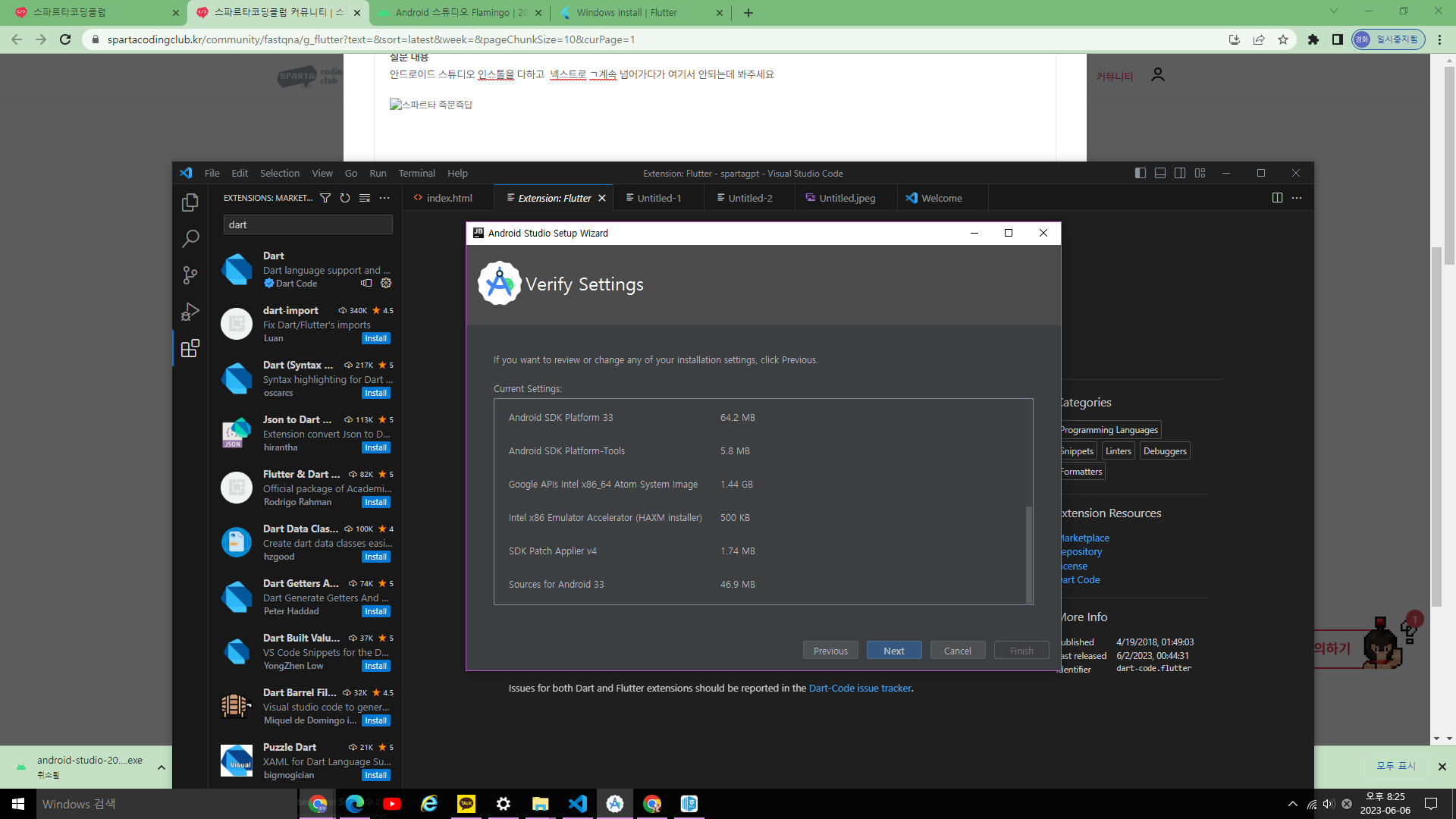Open Run and Debug view
The height and width of the screenshot is (819, 1456).
190,312
